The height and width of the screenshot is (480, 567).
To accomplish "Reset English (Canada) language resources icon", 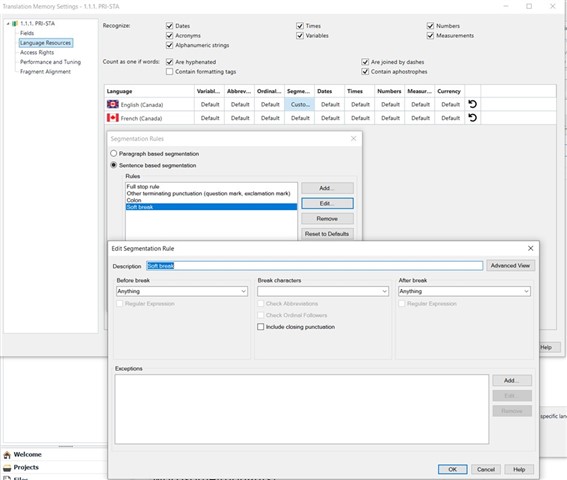I will pyautogui.click(x=472, y=104).
